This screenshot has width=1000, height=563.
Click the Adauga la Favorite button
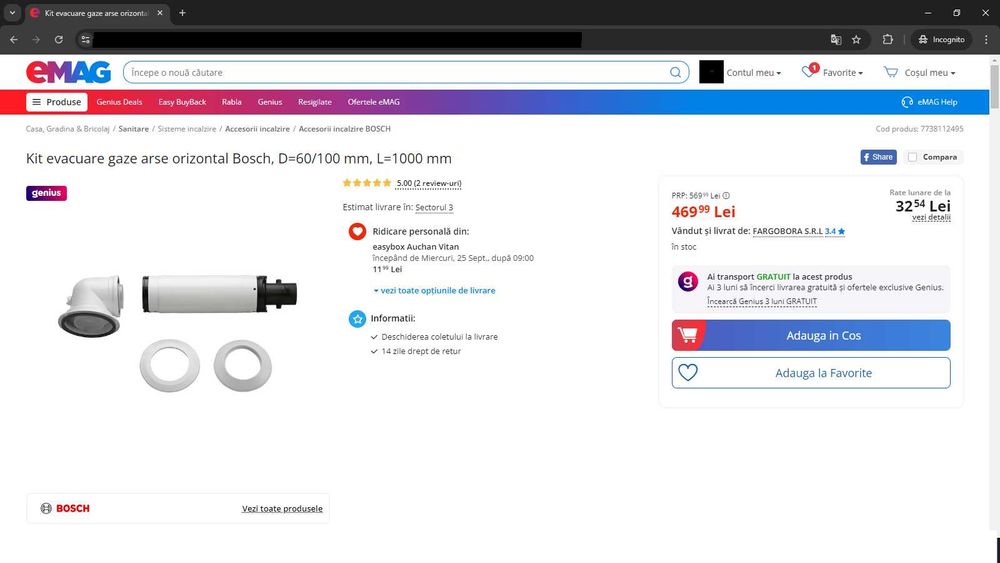pyautogui.click(x=811, y=373)
